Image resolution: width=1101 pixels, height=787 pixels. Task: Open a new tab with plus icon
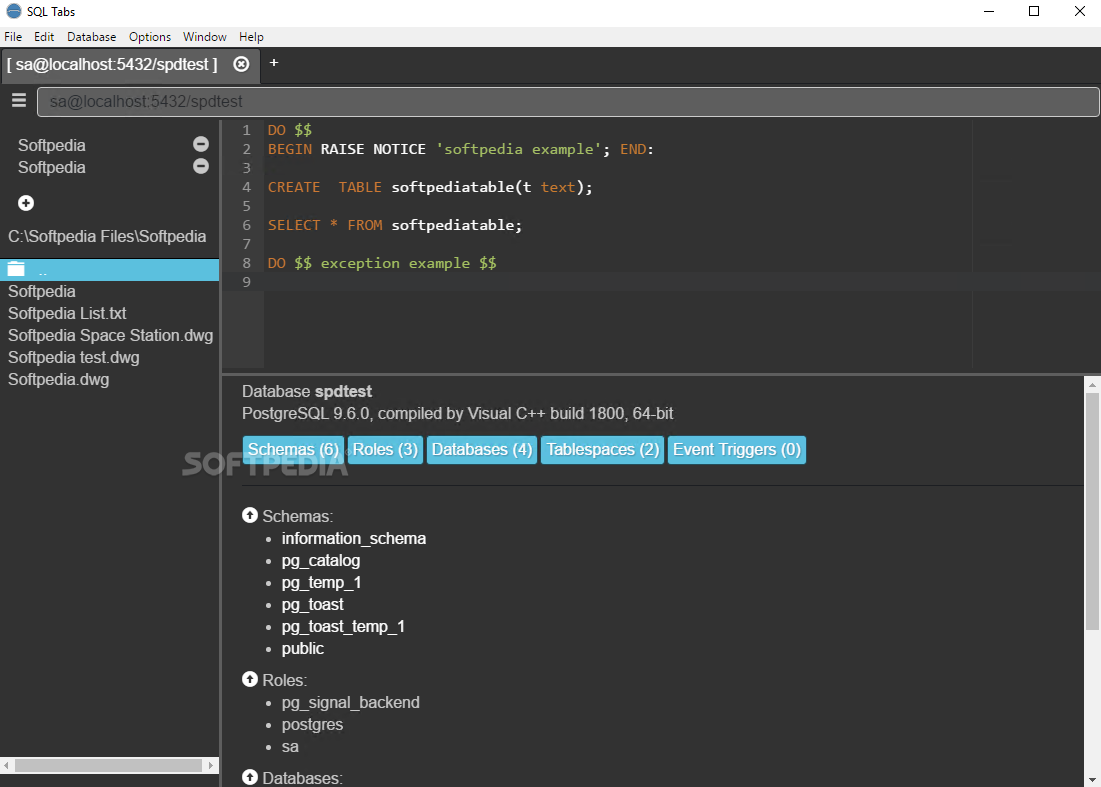coord(274,62)
